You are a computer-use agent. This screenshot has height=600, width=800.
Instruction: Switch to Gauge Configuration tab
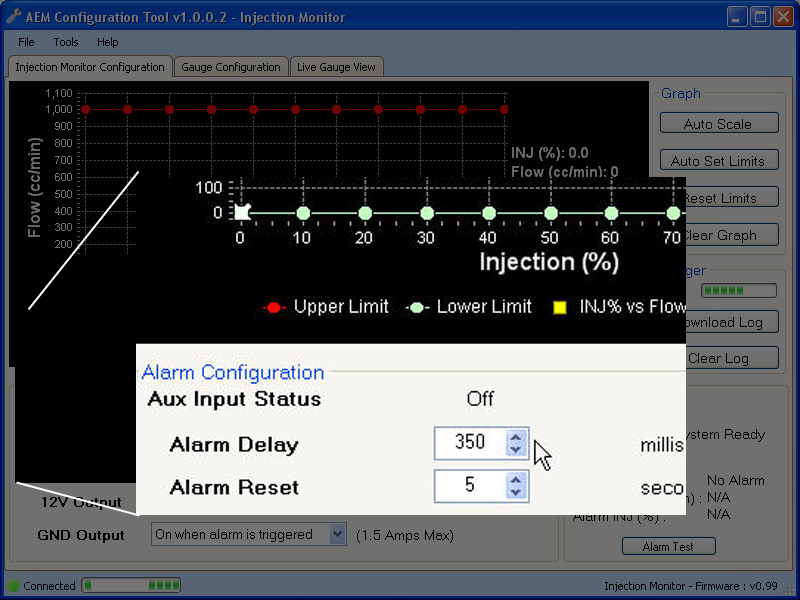(x=231, y=67)
